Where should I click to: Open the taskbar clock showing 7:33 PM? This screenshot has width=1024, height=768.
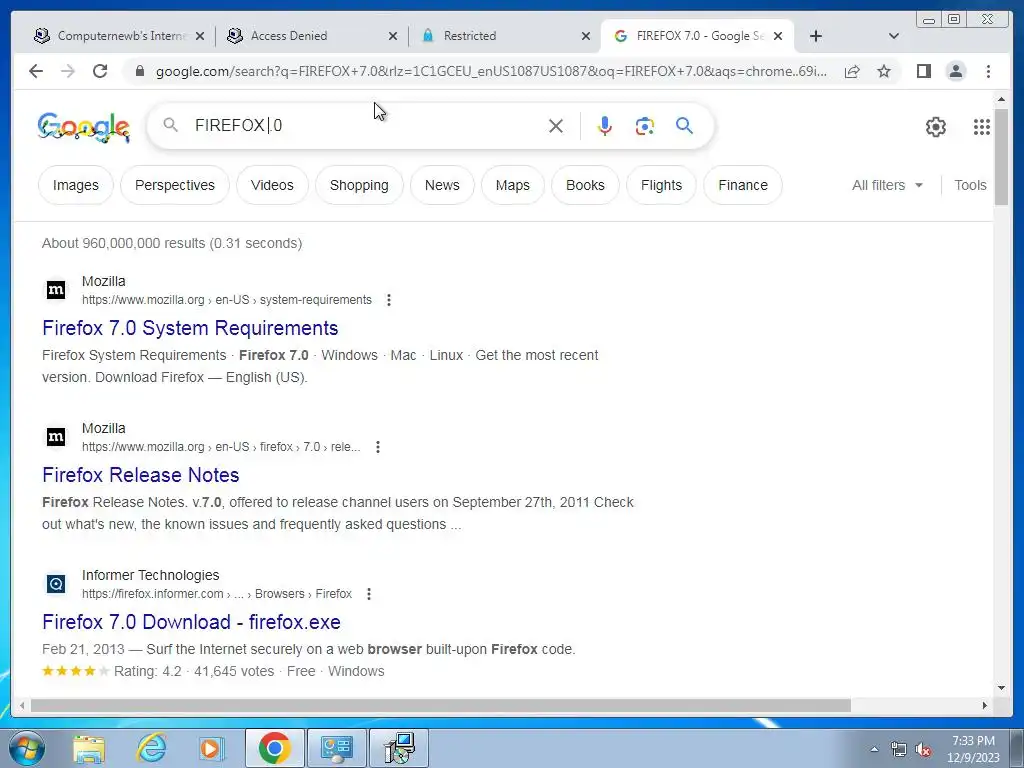pos(973,749)
